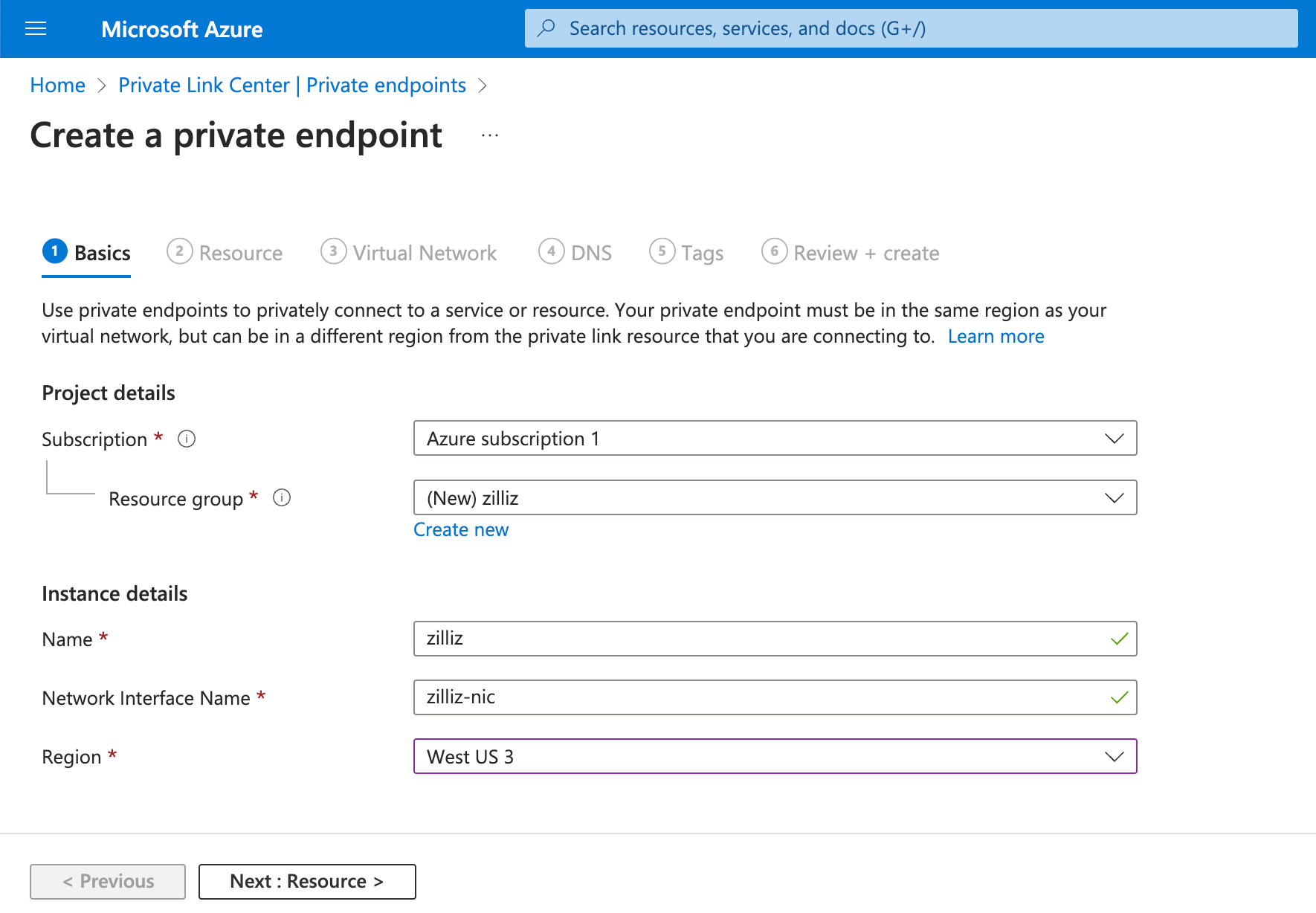The width and height of the screenshot is (1316, 913).
Task: Click the Microsoft Azure logo text
Action: click(x=181, y=29)
